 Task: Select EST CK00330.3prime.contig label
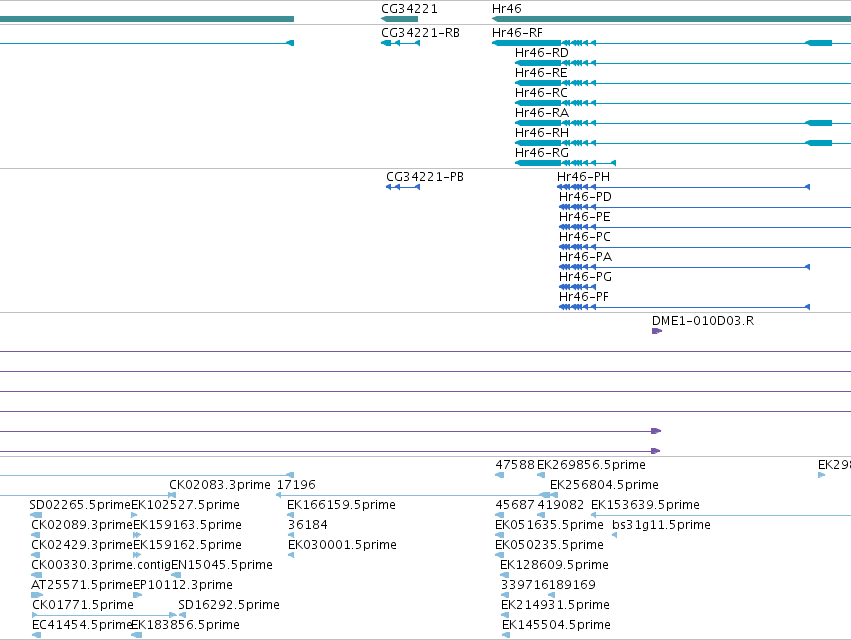pos(101,565)
